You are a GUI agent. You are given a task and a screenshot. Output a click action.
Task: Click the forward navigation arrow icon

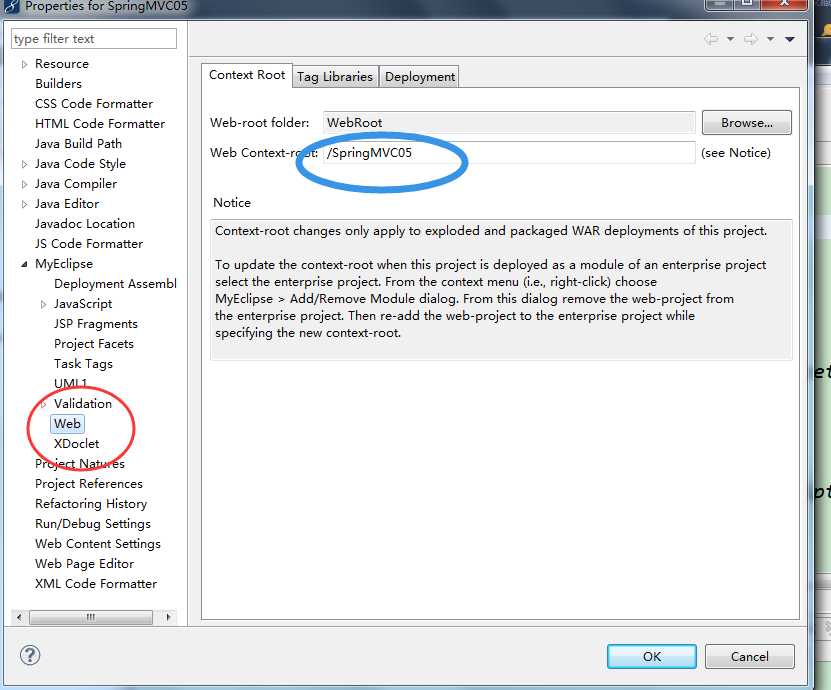coord(750,39)
